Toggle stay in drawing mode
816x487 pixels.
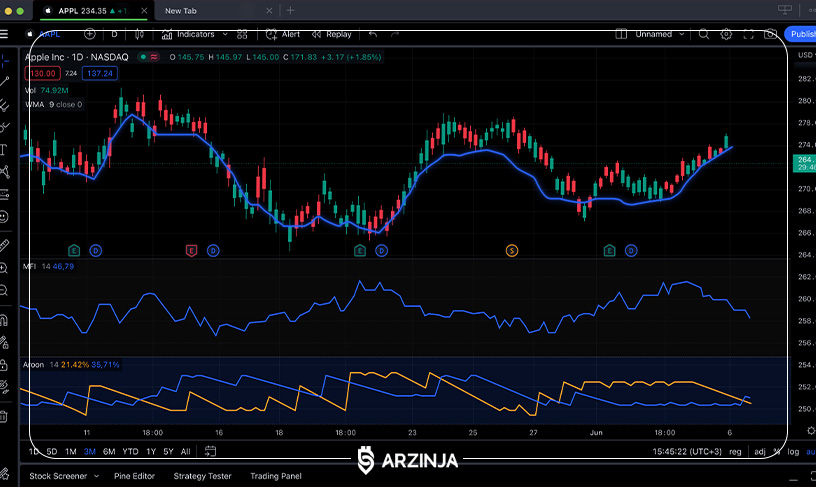pos(4,342)
